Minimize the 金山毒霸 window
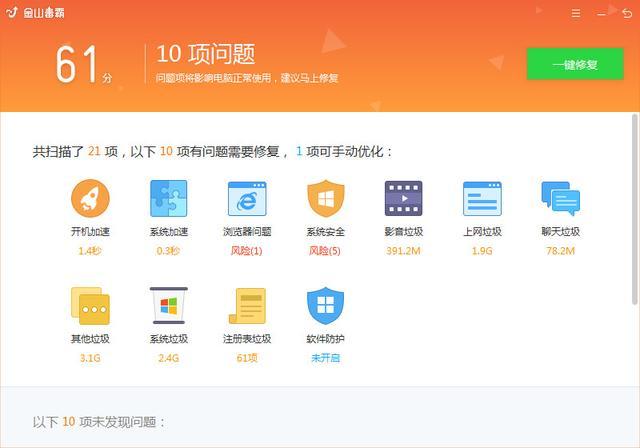This screenshot has height=448, width=640. [x=601, y=13]
